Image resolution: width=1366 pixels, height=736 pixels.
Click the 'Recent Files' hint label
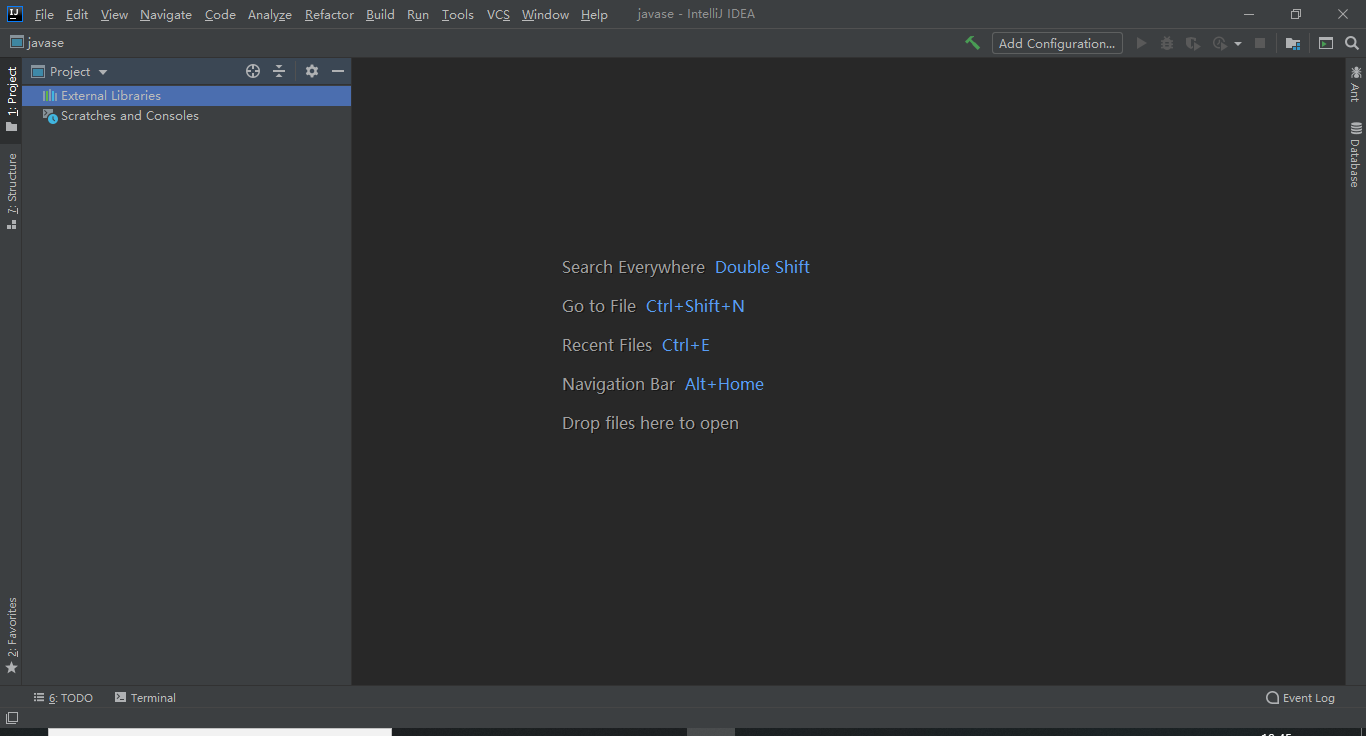pyautogui.click(x=607, y=345)
